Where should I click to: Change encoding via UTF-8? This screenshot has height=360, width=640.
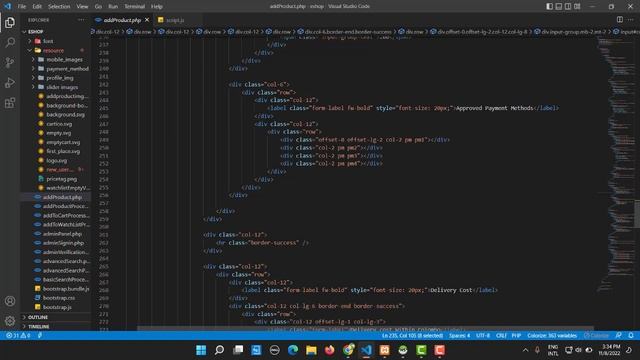[483, 336]
